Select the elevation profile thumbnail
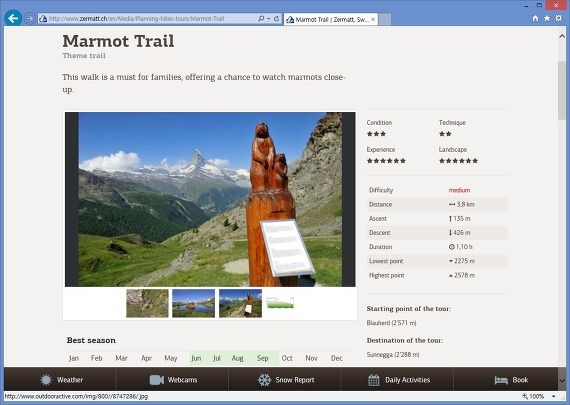The height and width of the screenshot is (405, 570). [x=280, y=302]
